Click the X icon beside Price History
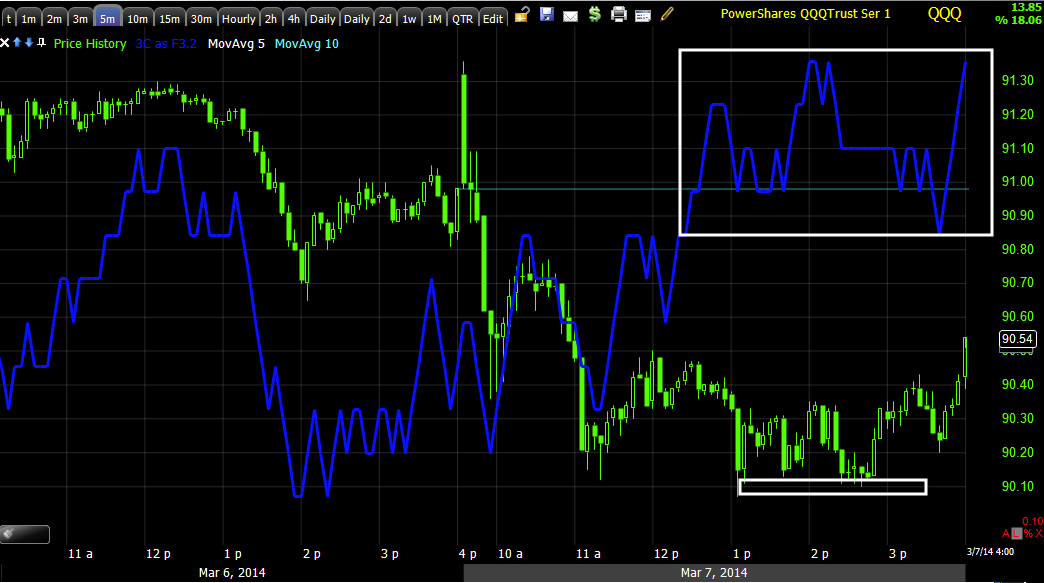The width and height of the screenshot is (1044, 583). (x=5, y=43)
